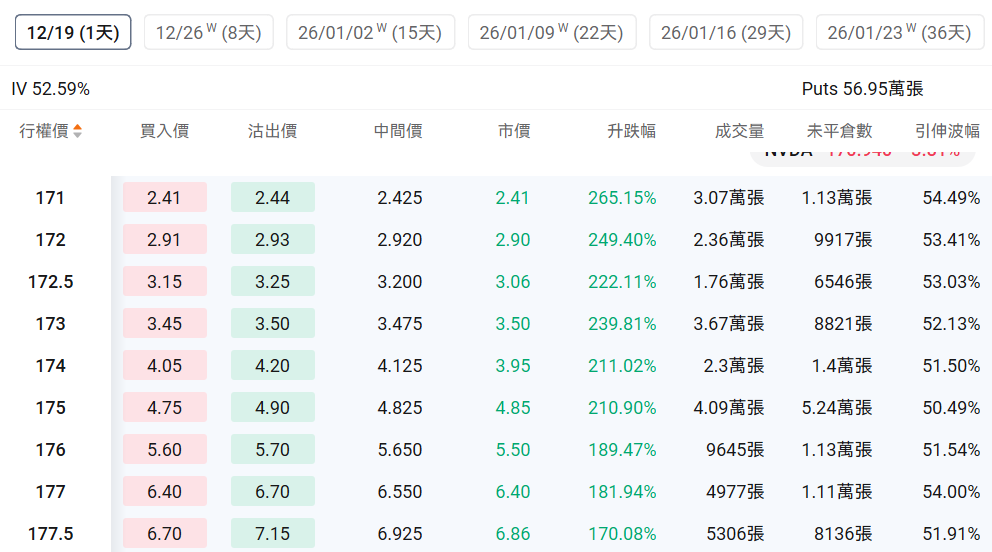
Task: Switch to the 26/01/23 (36天) expiry tab
Action: (x=899, y=33)
